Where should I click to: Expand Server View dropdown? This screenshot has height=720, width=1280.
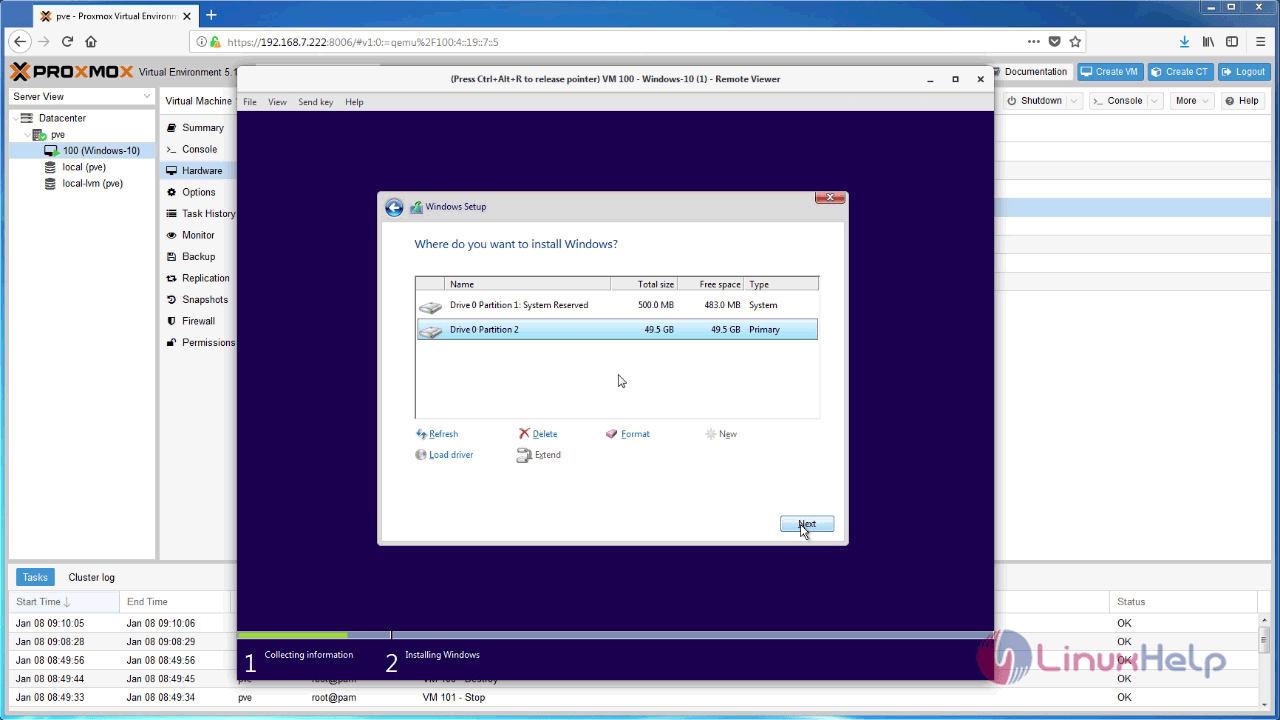point(147,97)
